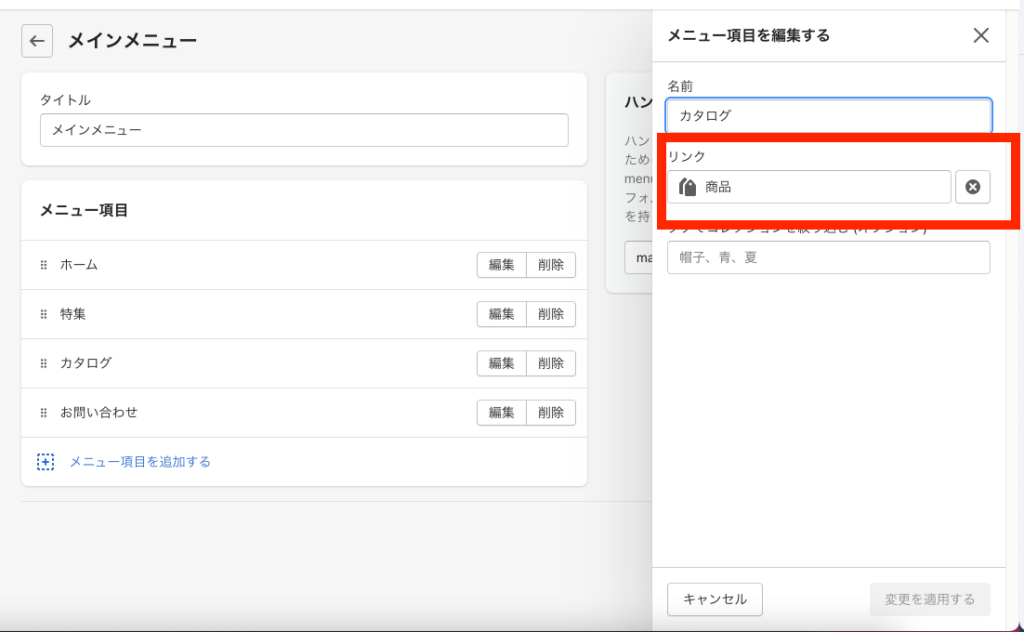Screen dimensions: 1024x632
Task: Click the product tag icon in リンク field
Action: (687, 187)
